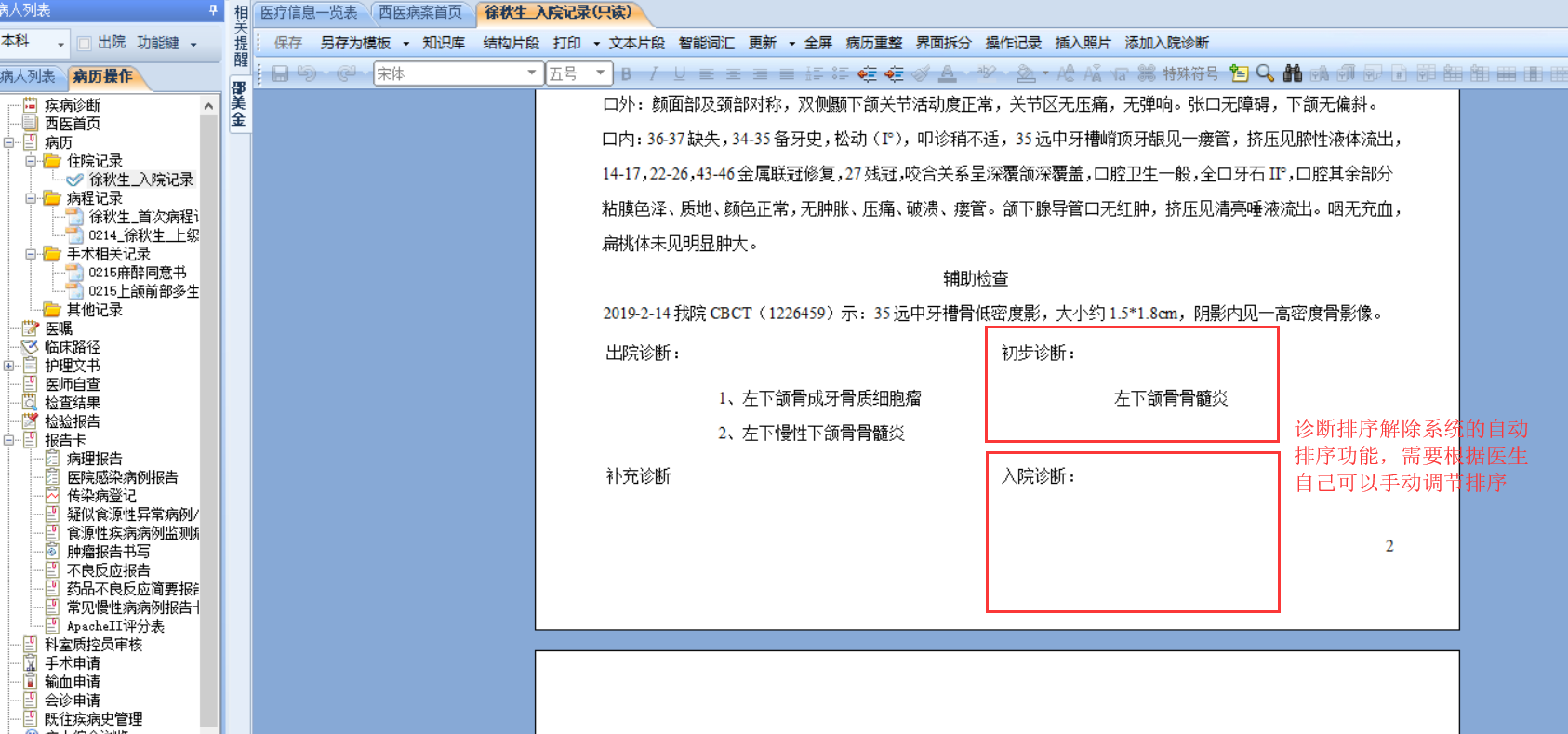This screenshot has width=1568, height=734.
Task: Click the magnifying glass search icon
Action: click(1265, 73)
